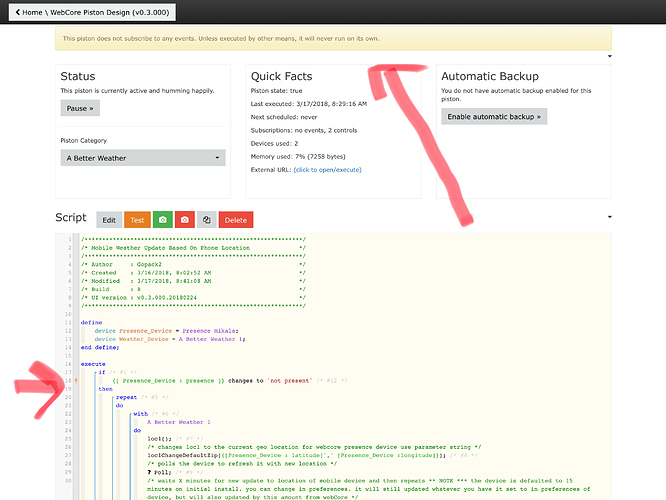Duplicate the piston with the copy icon
The height and width of the screenshot is (500, 666).
click(207, 220)
